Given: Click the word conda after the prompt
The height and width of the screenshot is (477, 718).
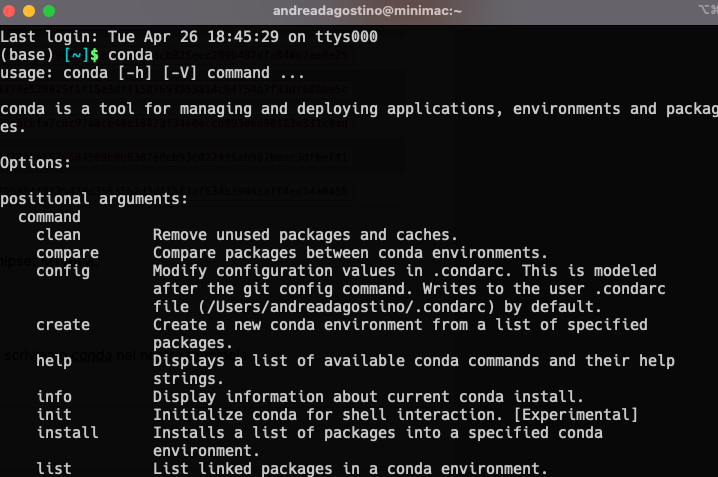Looking at the screenshot, I should coord(130,55).
